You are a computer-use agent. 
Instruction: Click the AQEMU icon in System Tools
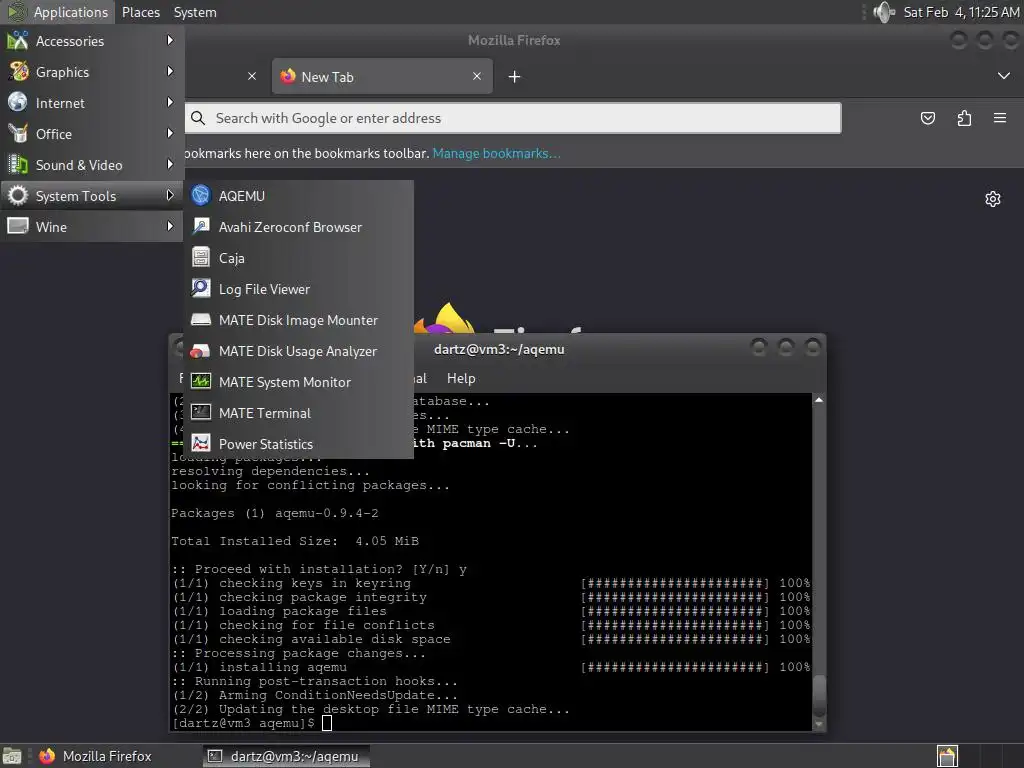[x=201, y=195]
